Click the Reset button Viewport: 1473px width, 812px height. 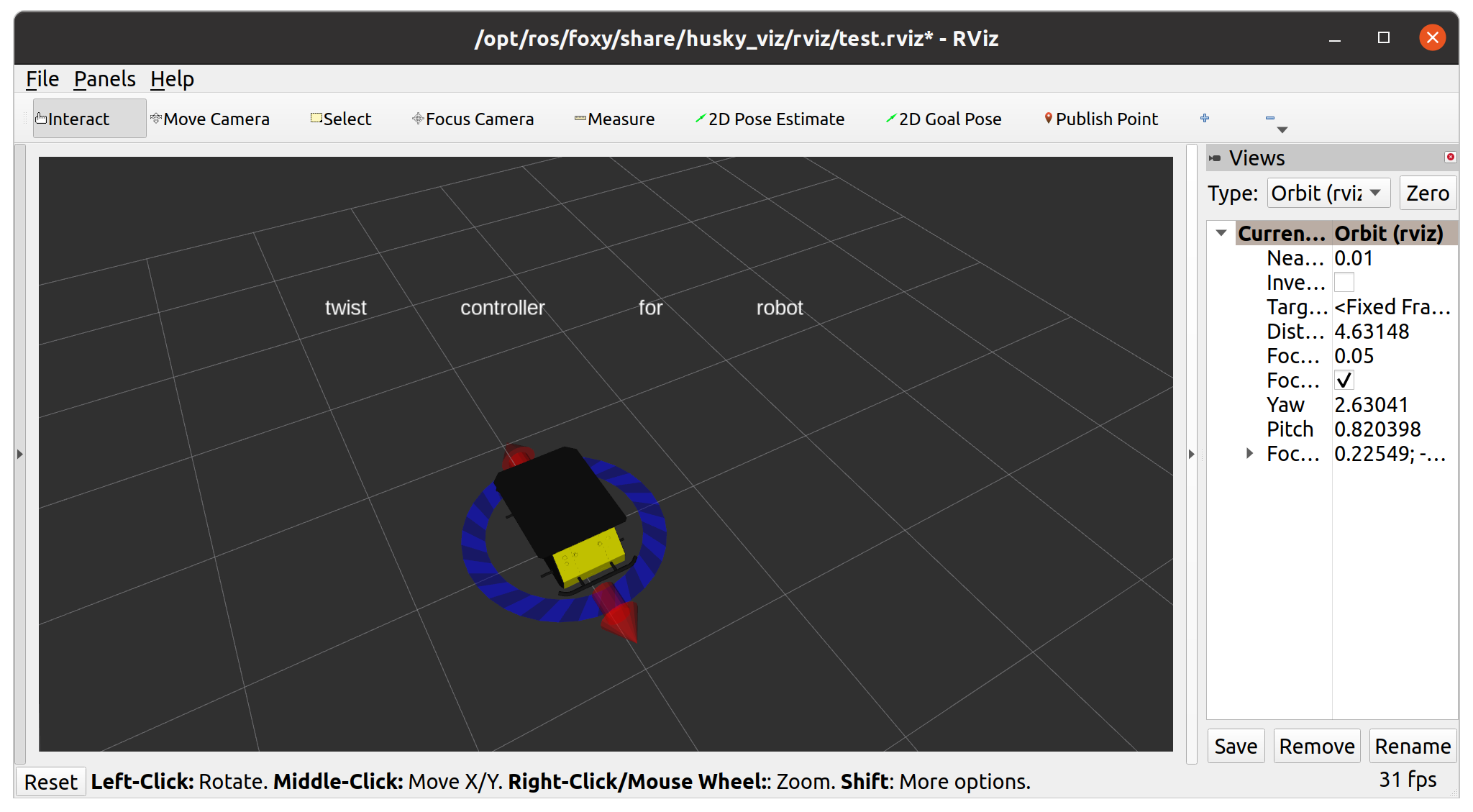pyautogui.click(x=50, y=782)
